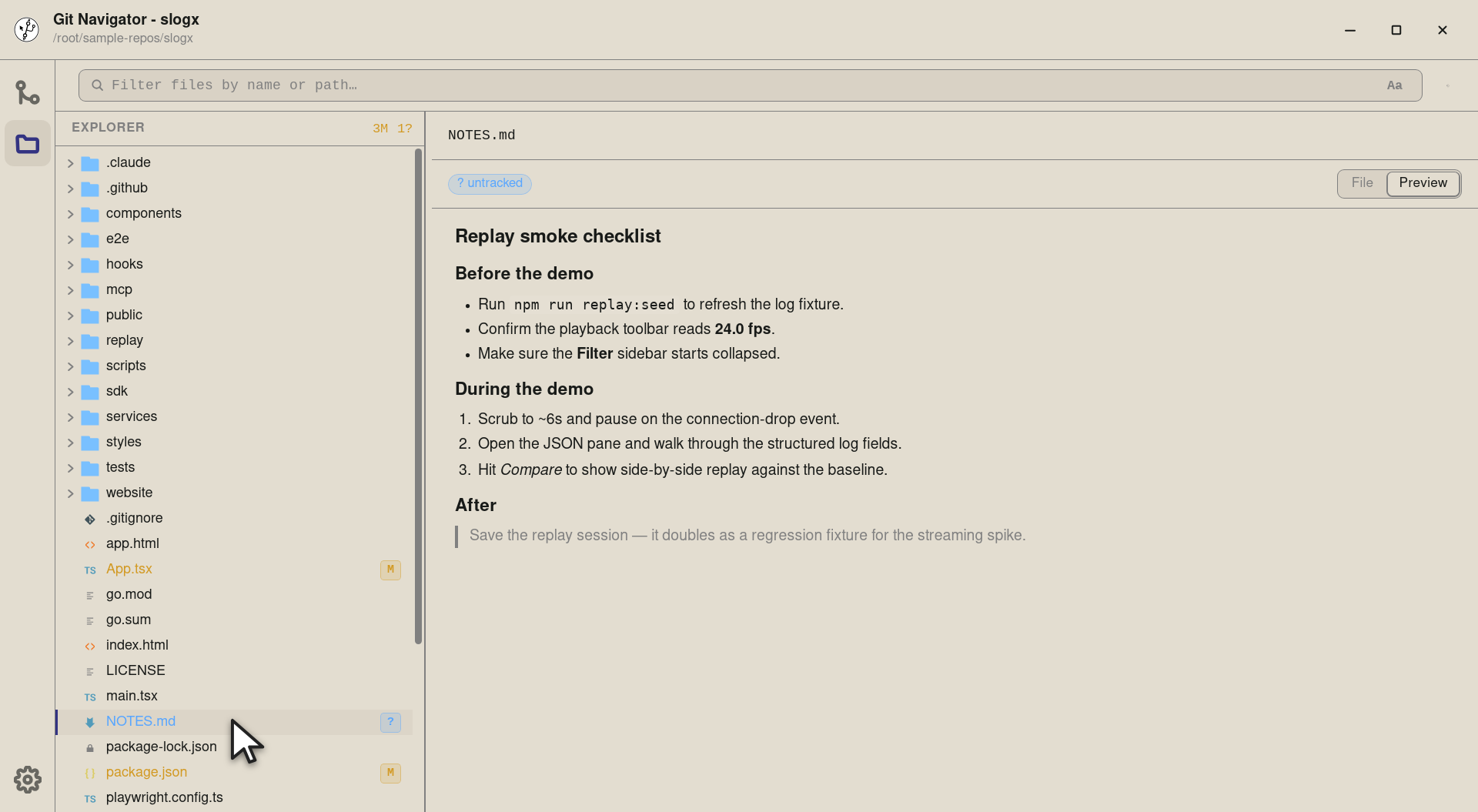Click the Git Navigator app logo

27,29
